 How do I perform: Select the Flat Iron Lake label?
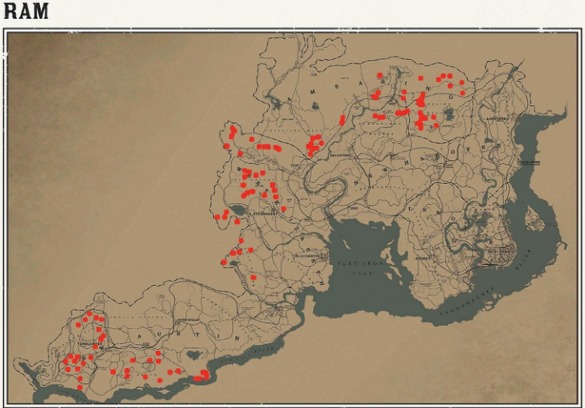[x=361, y=267]
